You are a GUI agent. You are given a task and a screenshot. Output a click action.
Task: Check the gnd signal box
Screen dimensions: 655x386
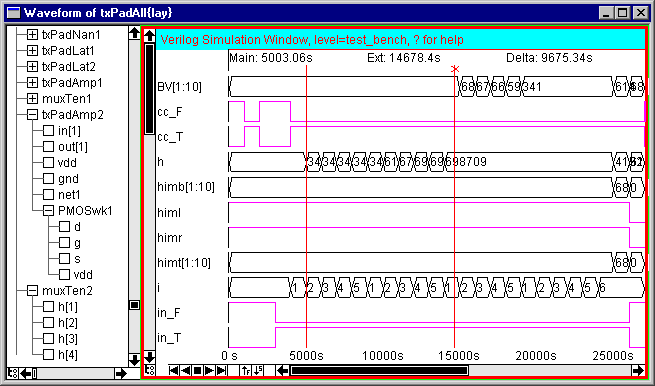click(48, 179)
